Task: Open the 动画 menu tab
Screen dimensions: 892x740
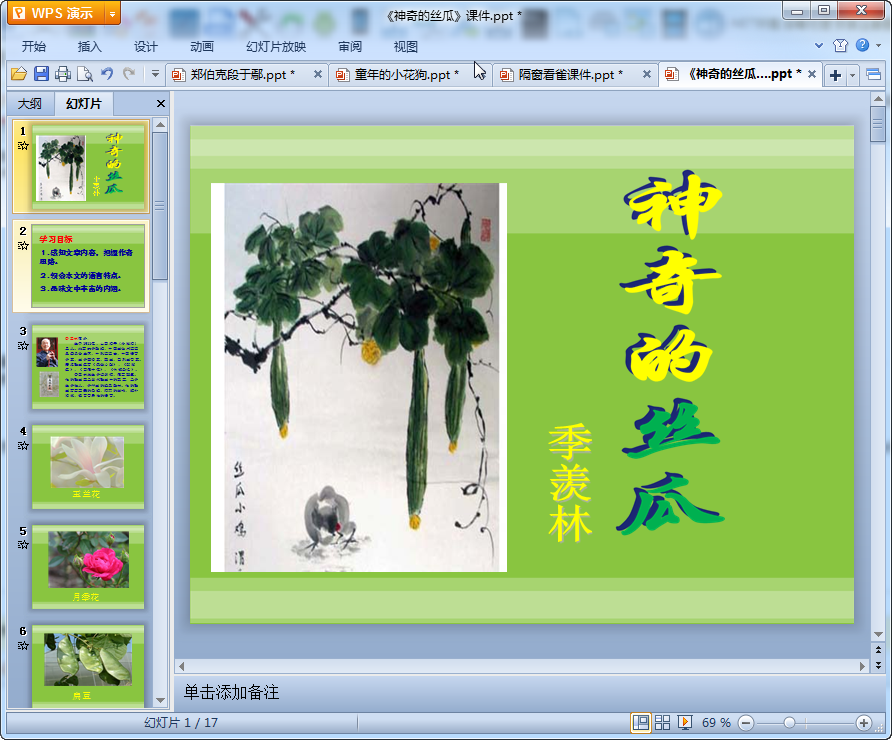Action: pos(201,47)
